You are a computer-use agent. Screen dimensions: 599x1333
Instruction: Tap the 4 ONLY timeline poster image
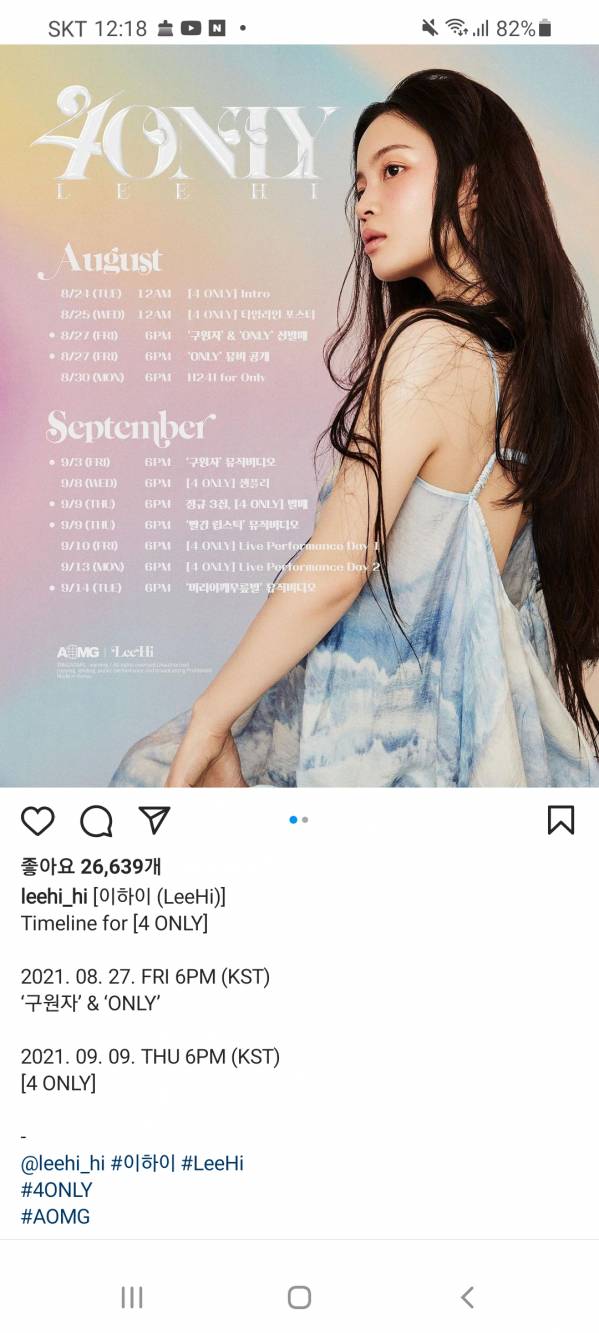point(299,416)
